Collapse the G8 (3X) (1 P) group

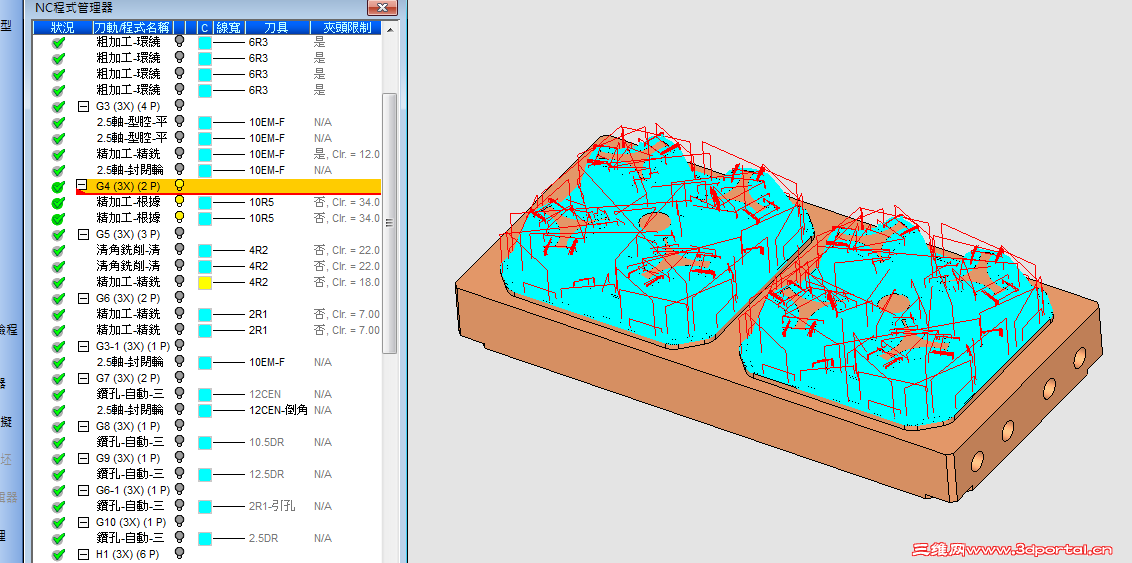click(82, 426)
